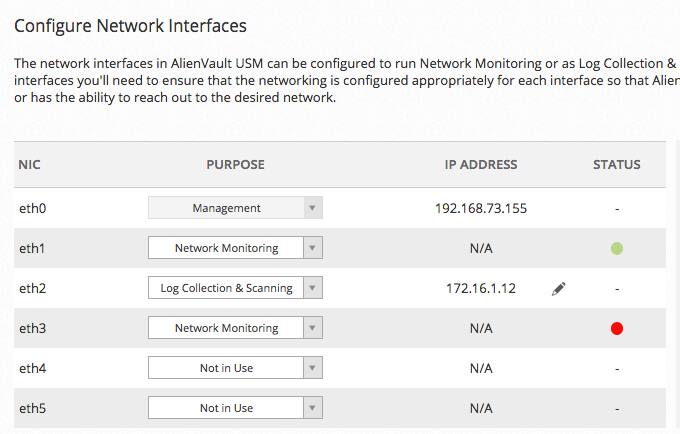Open the eth0 Management purpose dropdown

click(x=235, y=208)
